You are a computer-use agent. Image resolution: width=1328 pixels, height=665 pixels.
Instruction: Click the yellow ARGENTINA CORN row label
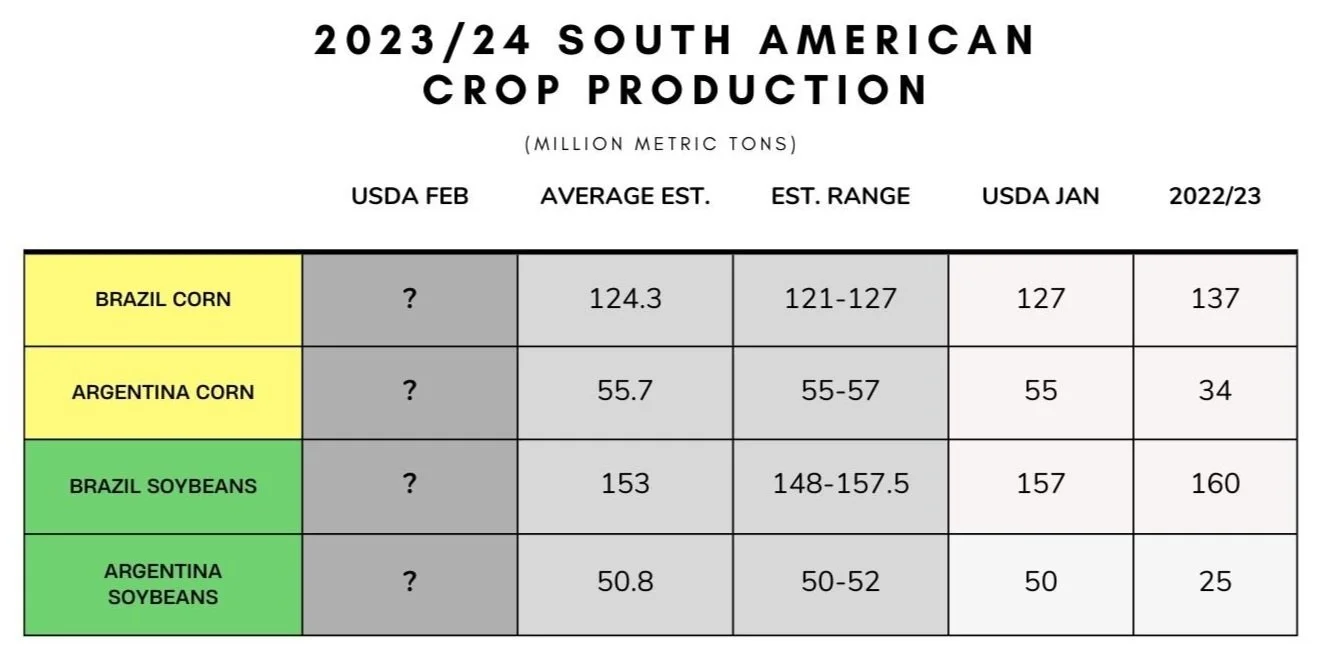(x=163, y=392)
